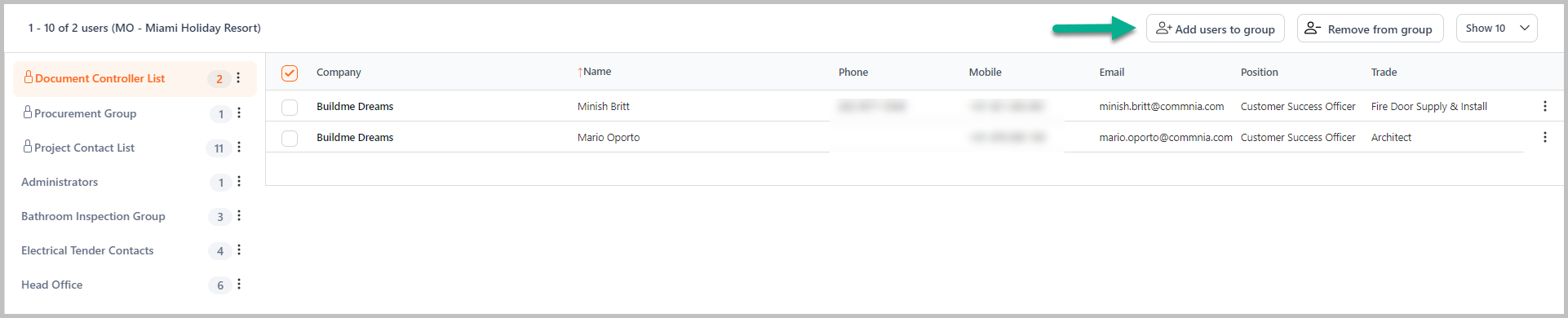
Task: Open kebab menu for Electrical Tender Contacts
Action: (239, 250)
